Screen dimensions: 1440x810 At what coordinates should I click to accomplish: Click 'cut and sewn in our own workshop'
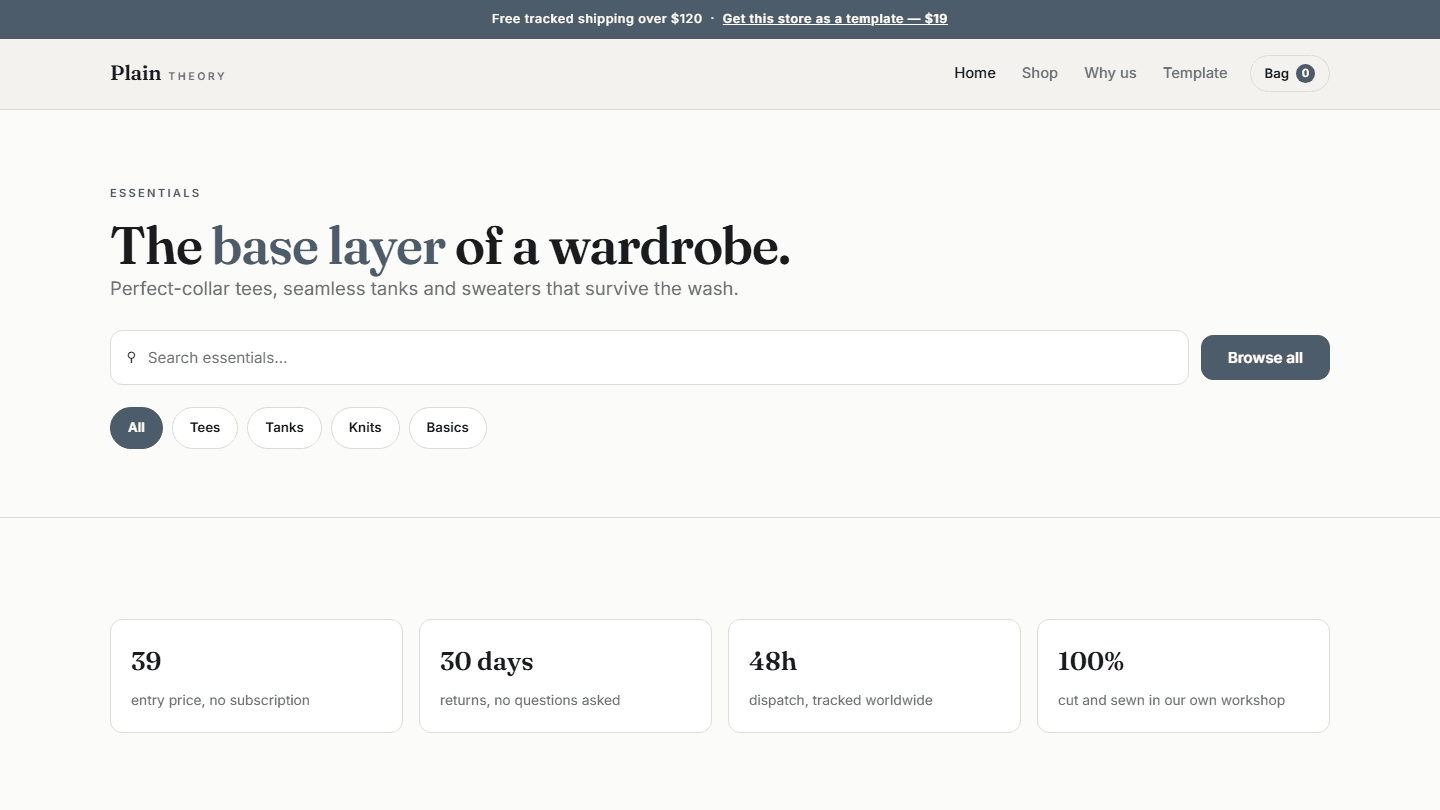[x=1171, y=700]
